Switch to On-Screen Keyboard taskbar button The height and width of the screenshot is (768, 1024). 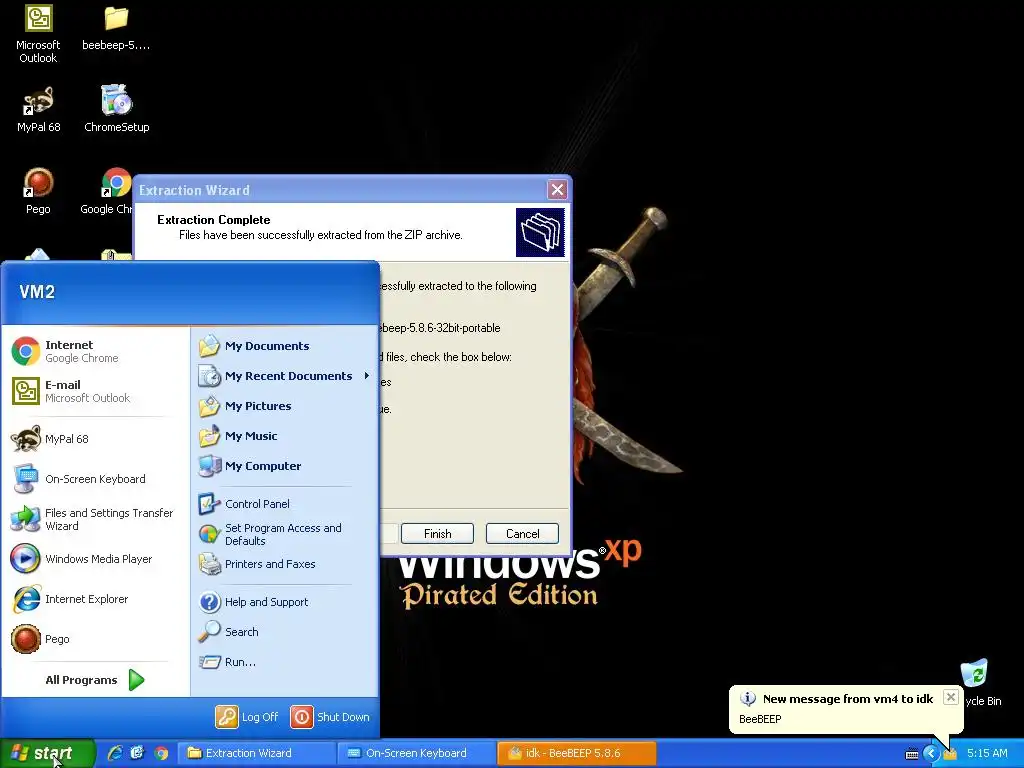417,753
